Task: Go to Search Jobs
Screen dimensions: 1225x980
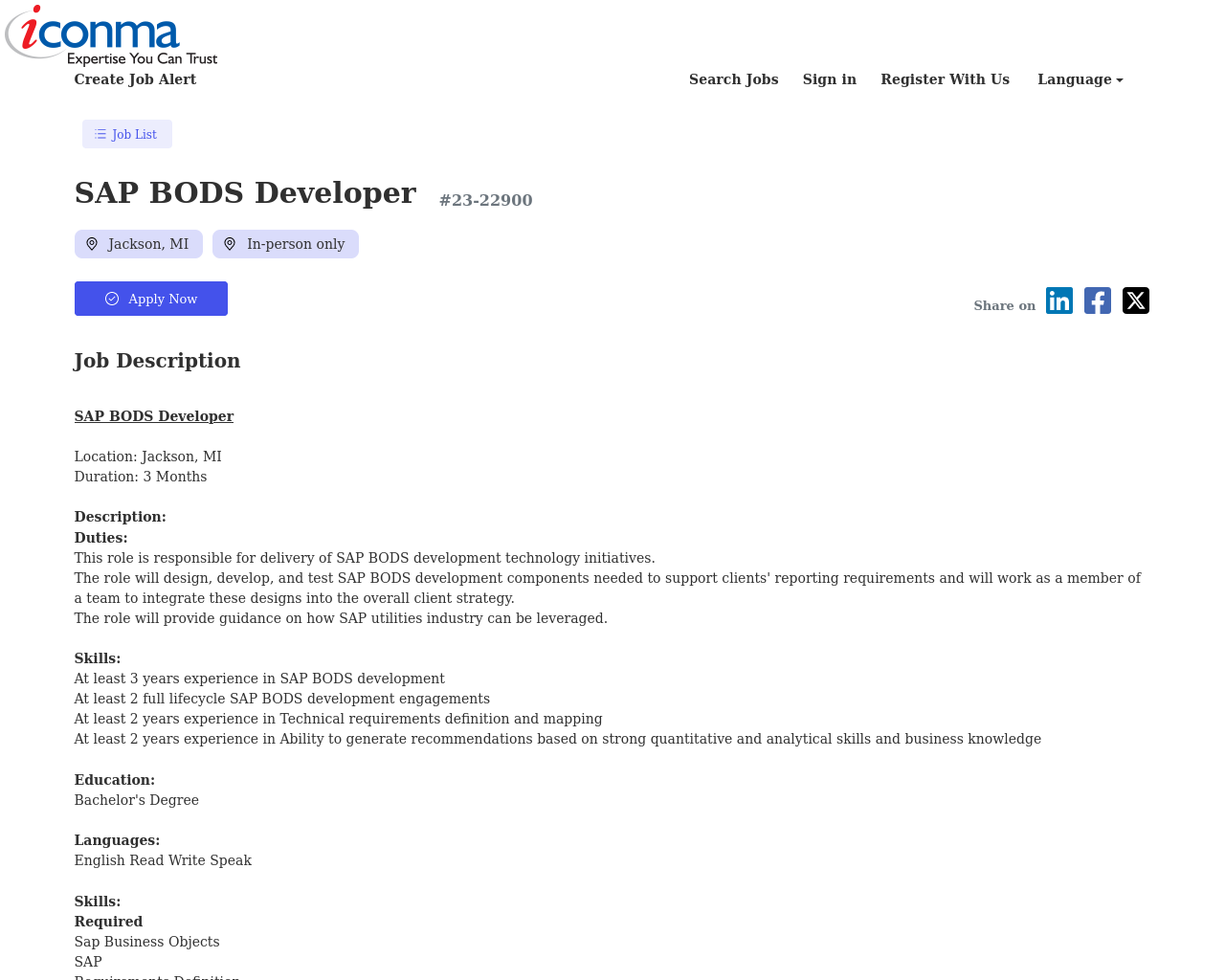Action: [x=734, y=79]
